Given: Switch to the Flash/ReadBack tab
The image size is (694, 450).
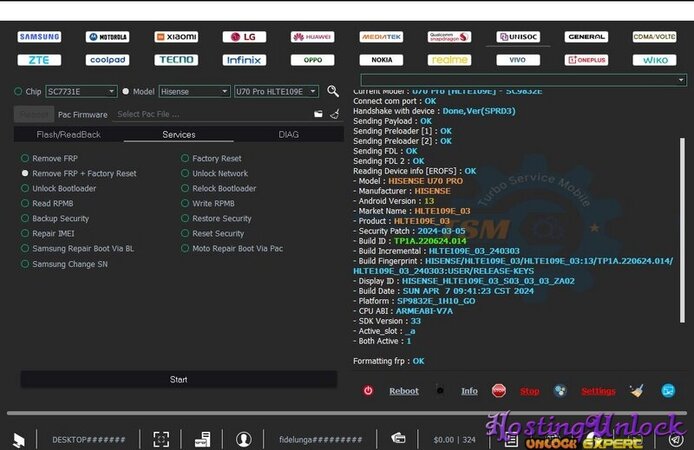Looking at the screenshot, I should (x=68, y=134).
